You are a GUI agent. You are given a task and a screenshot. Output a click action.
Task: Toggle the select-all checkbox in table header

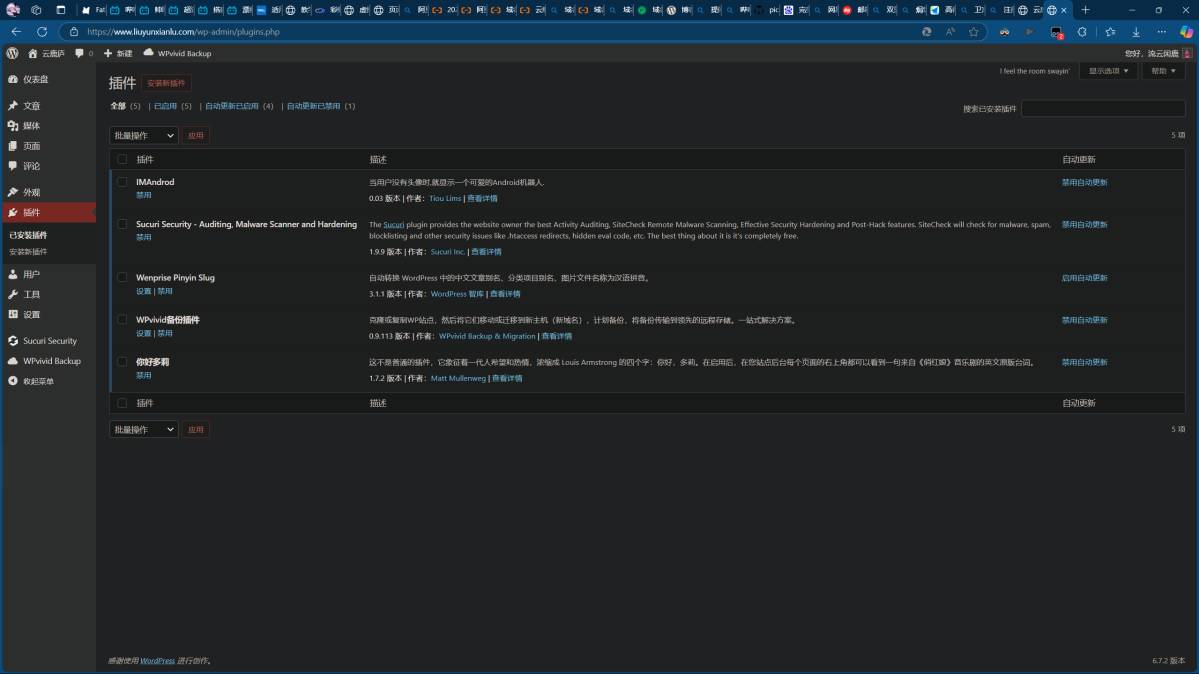122,160
